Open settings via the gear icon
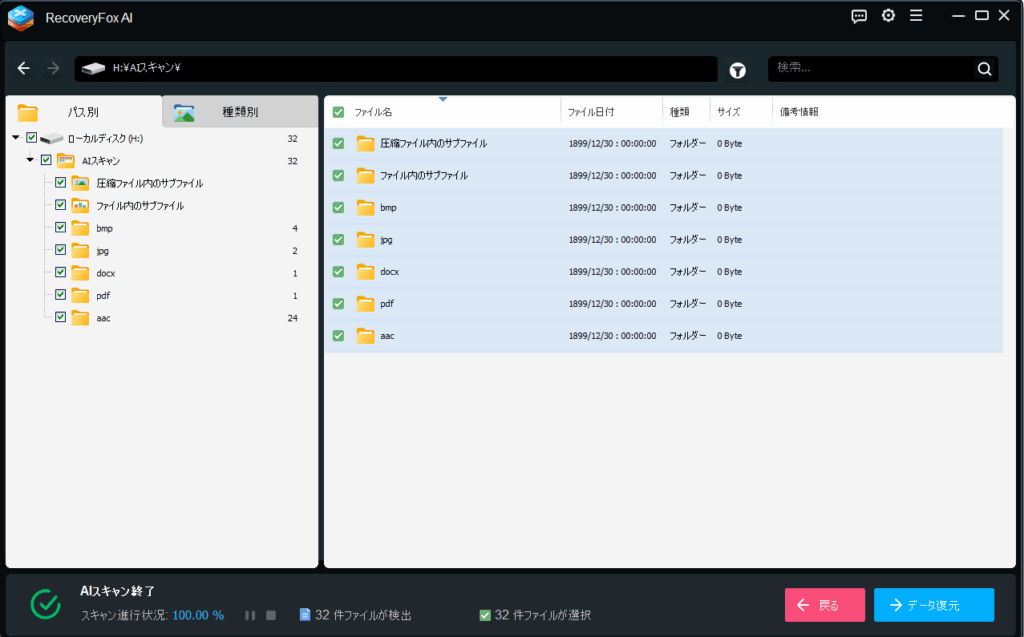Viewport: 1024px width, 637px height. (x=888, y=16)
